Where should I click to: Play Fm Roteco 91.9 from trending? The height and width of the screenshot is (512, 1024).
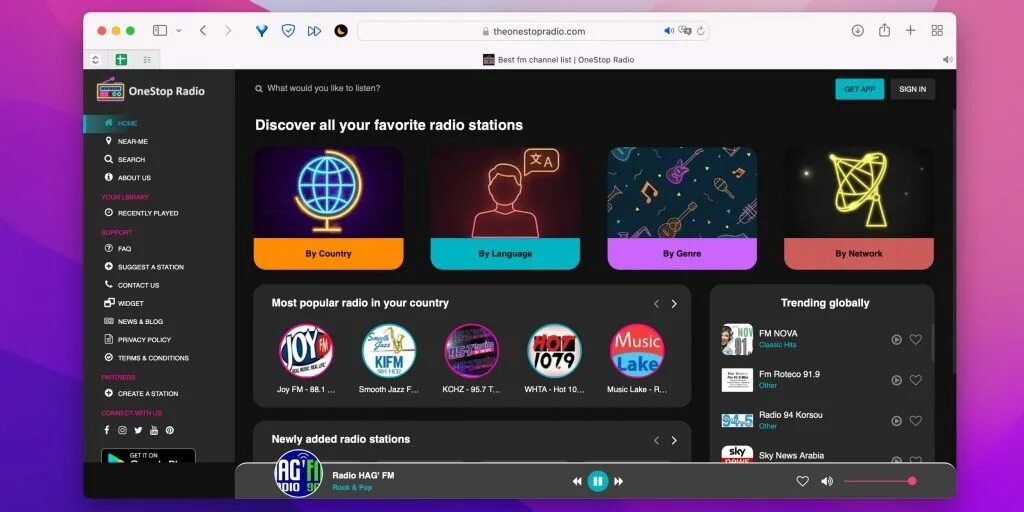pyautogui.click(x=897, y=380)
